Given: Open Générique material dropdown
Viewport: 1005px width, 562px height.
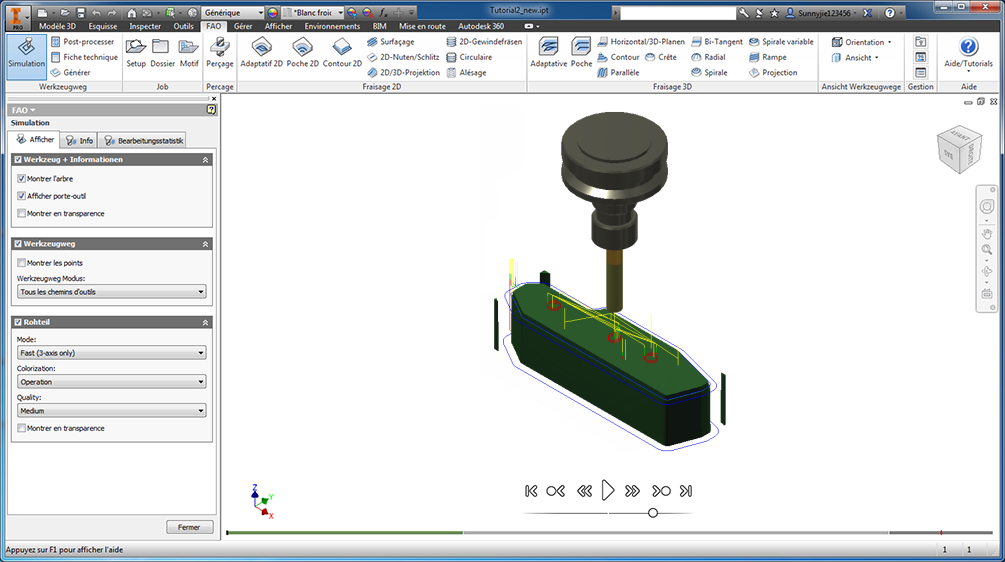Looking at the screenshot, I should click(233, 12).
